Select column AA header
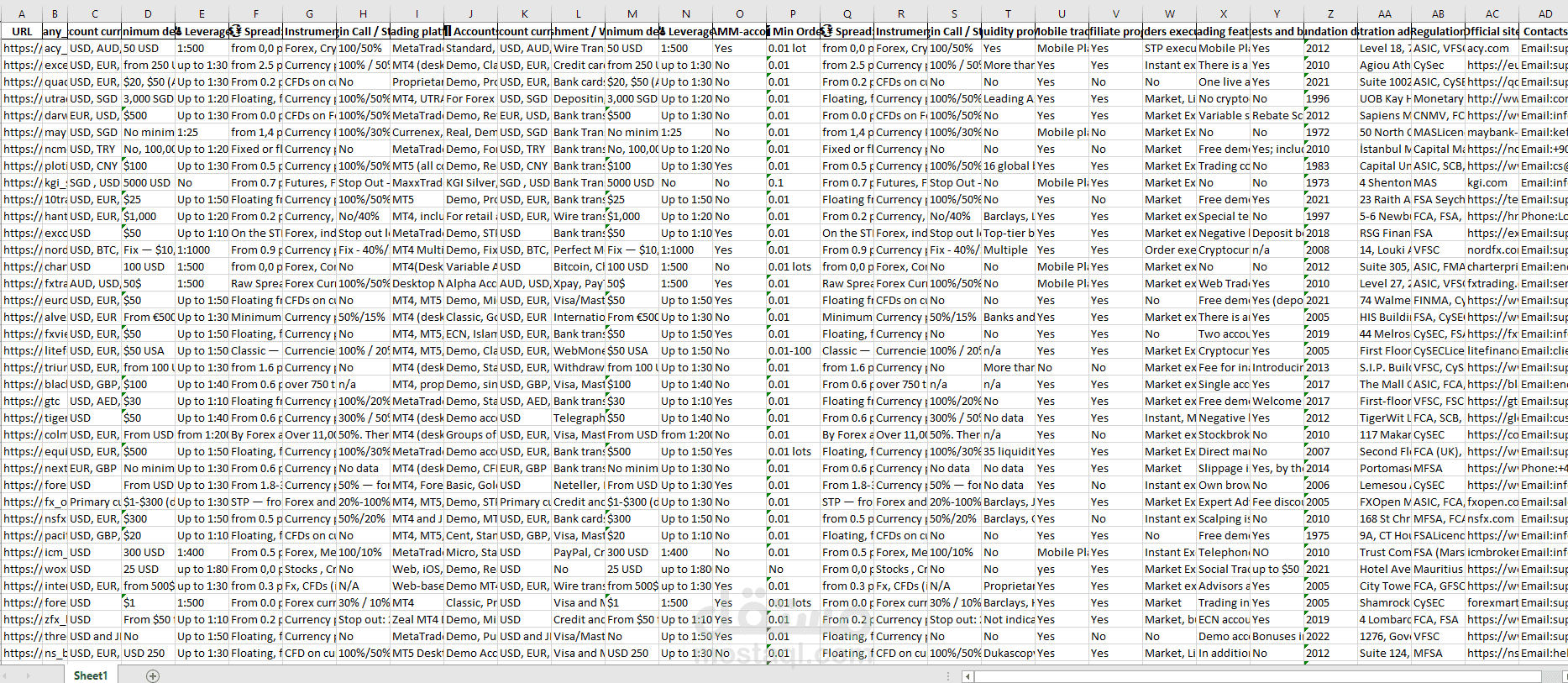The height and width of the screenshot is (683, 1568). click(x=1384, y=13)
